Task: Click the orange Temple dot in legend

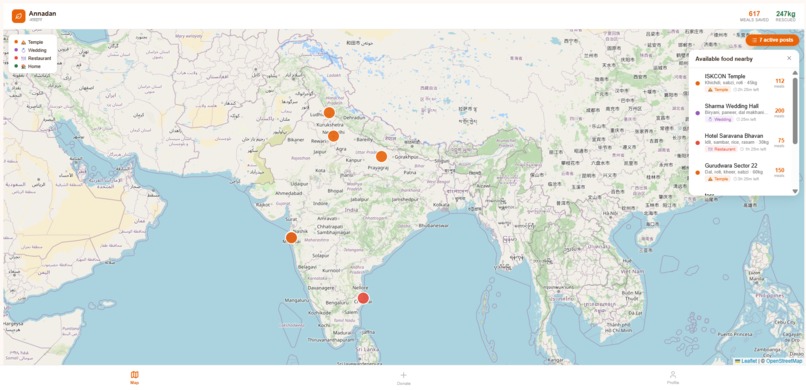Action: pos(16,42)
